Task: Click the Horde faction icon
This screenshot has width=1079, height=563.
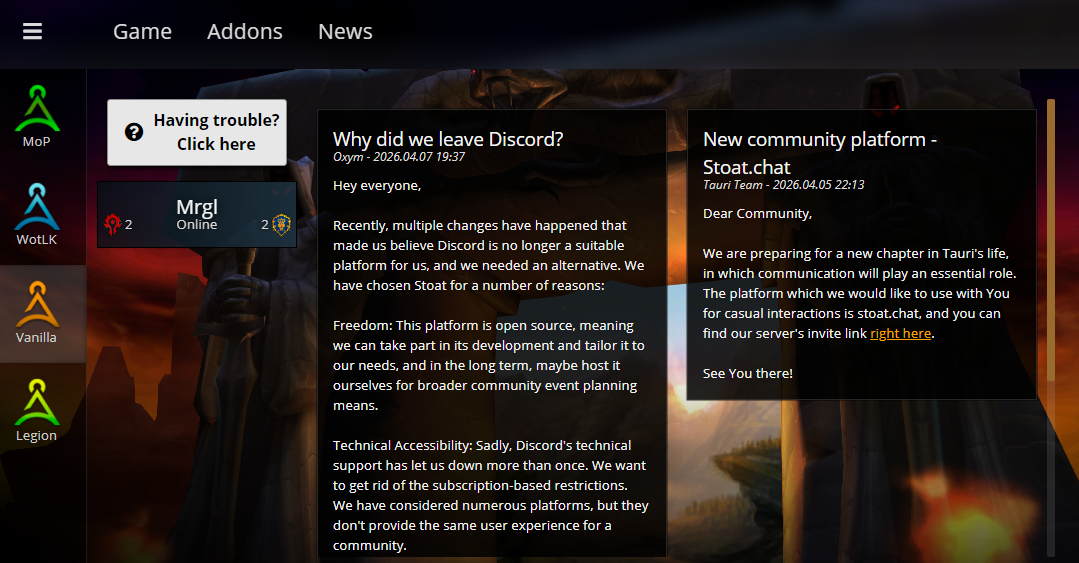Action: coord(112,224)
